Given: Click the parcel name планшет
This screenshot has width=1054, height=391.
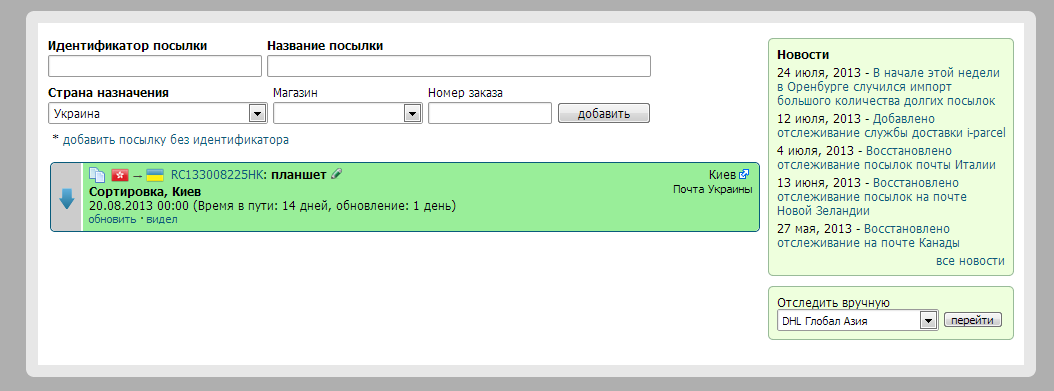Looking at the screenshot, I should click(x=298, y=175).
